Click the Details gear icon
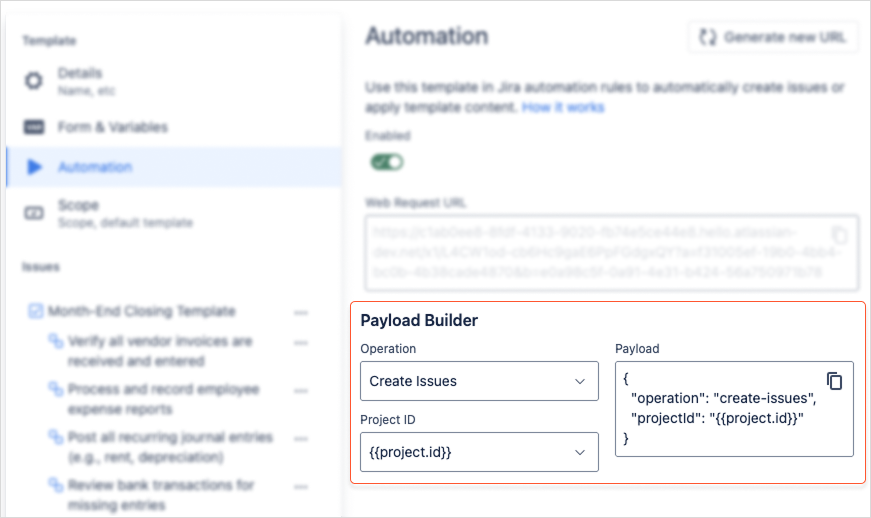This screenshot has height=518, width=871. click(x=34, y=80)
